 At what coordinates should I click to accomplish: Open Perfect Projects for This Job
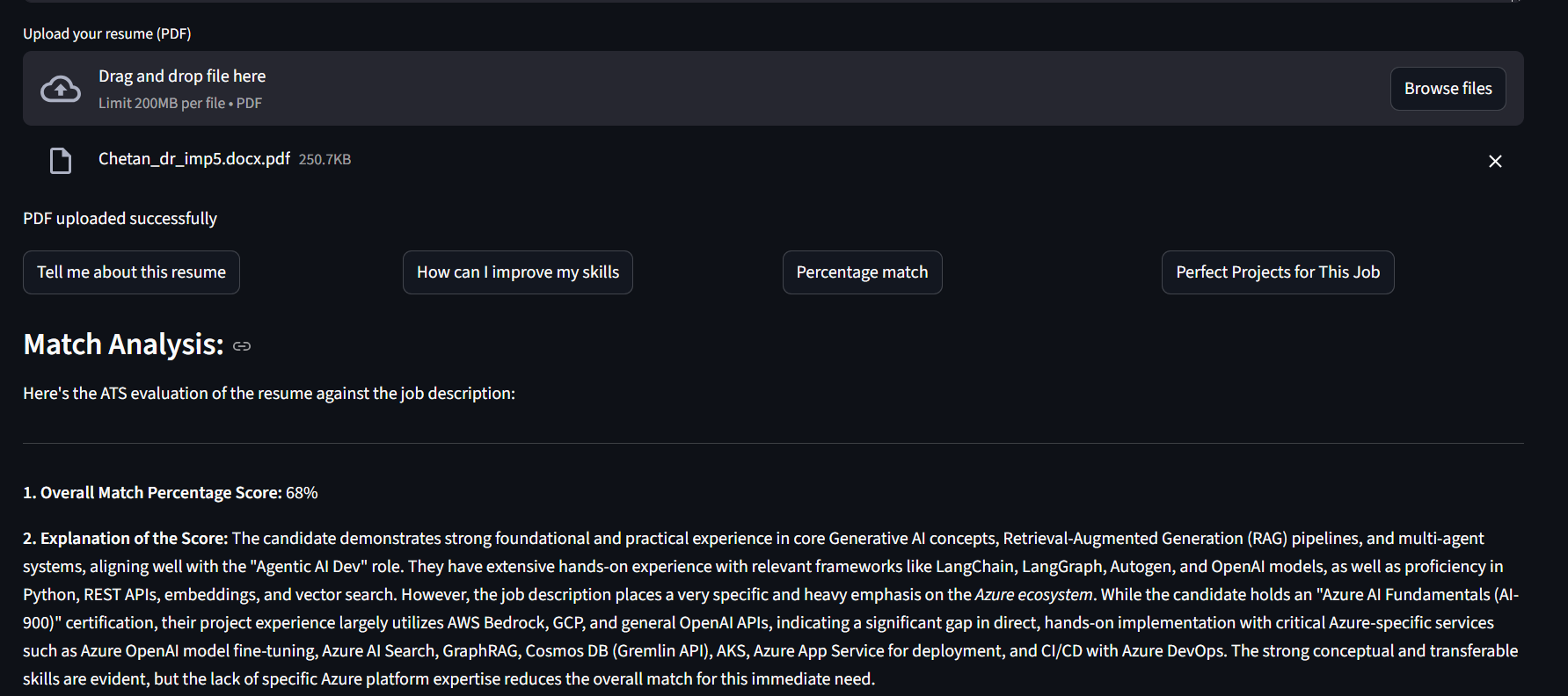pyautogui.click(x=1278, y=272)
